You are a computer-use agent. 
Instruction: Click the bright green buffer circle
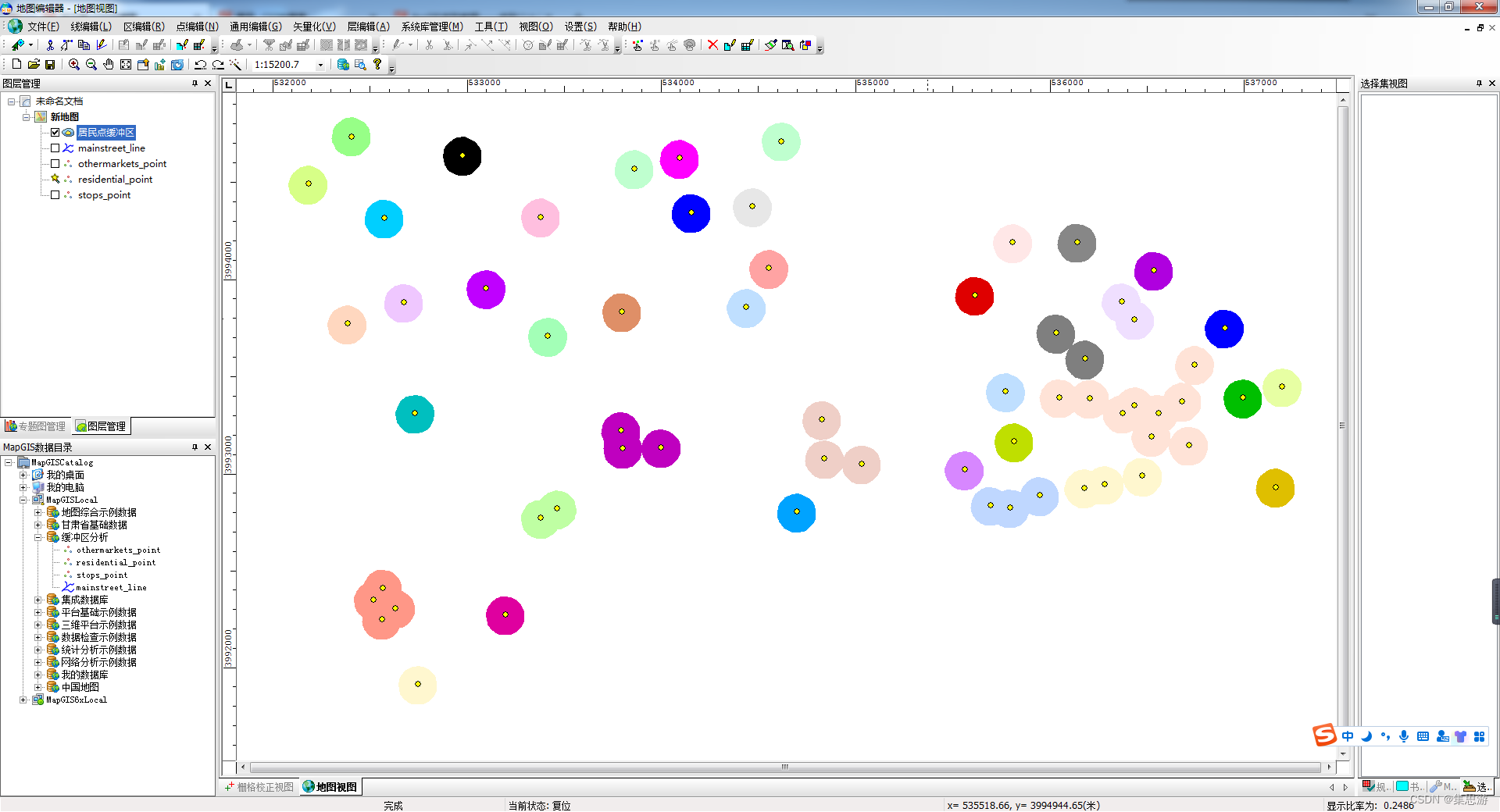(1242, 398)
